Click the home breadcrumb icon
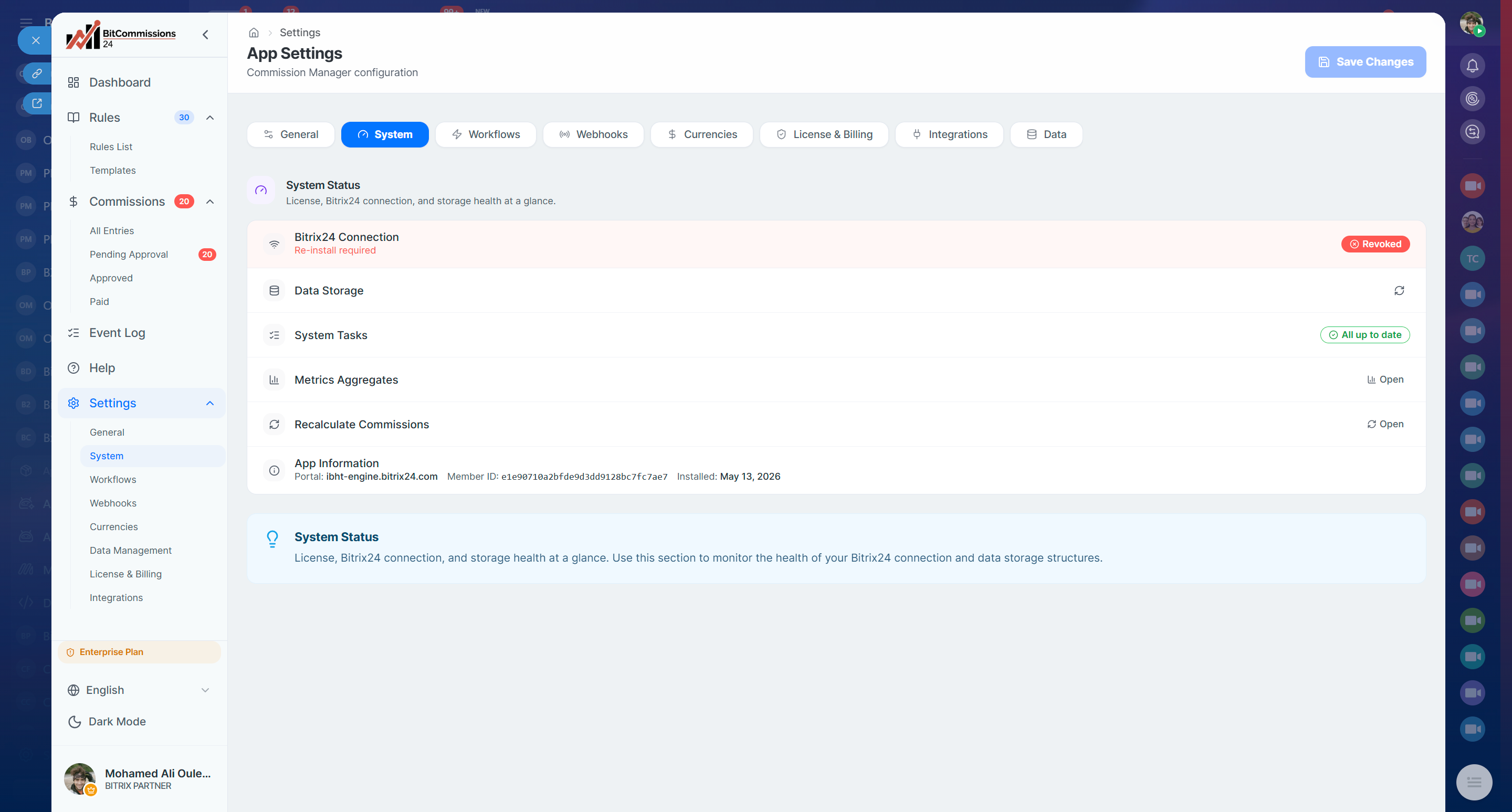 pyautogui.click(x=254, y=33)
